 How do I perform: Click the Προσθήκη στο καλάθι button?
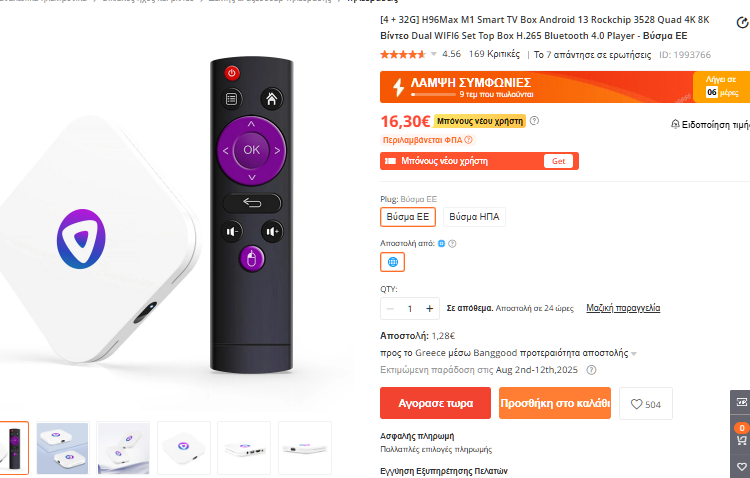click(x=555, y=403)
